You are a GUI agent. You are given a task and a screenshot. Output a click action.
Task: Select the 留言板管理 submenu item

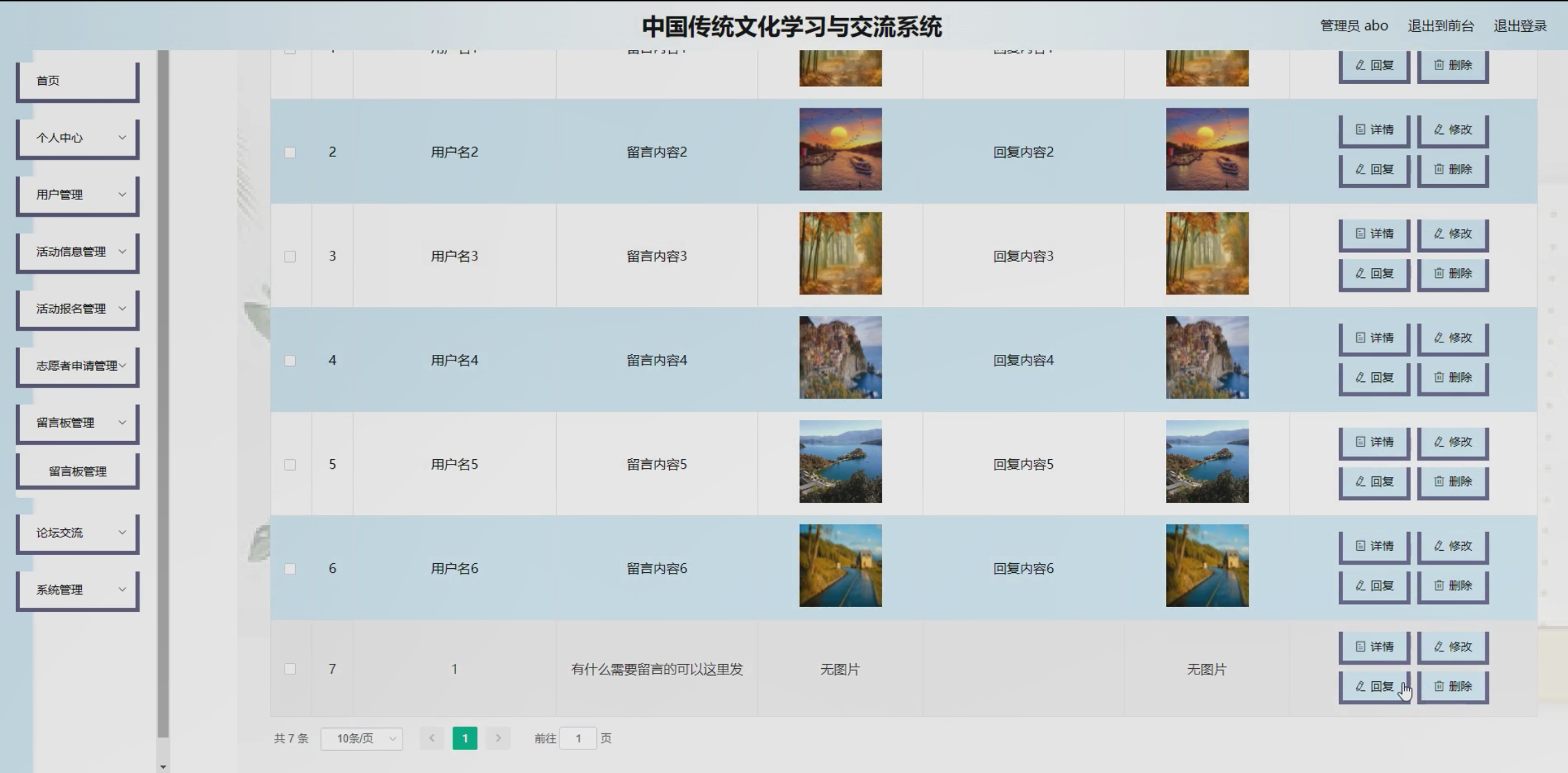78,472
